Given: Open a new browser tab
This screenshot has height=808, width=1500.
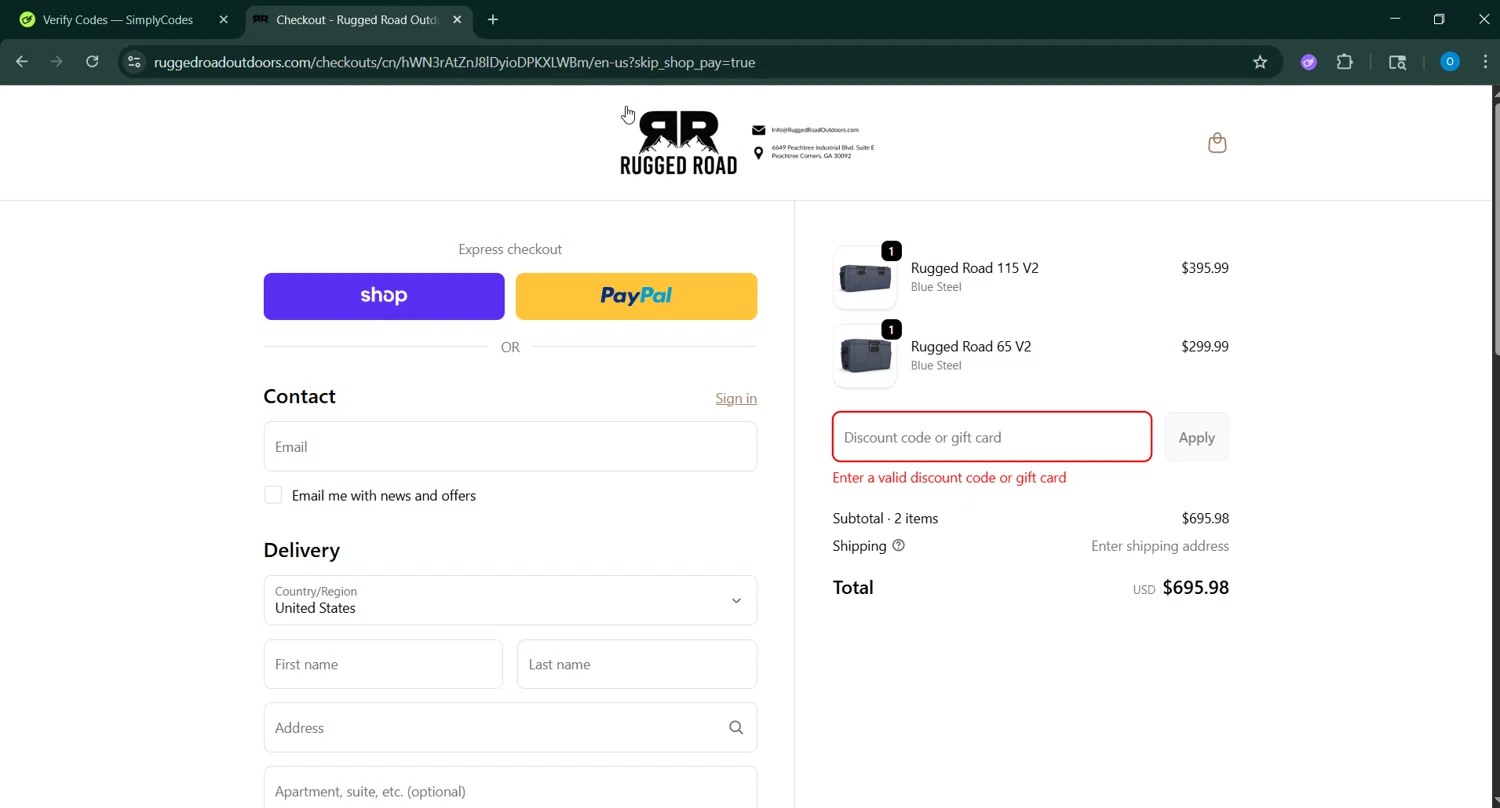Looking at the screenshot, I should (492, 19).
